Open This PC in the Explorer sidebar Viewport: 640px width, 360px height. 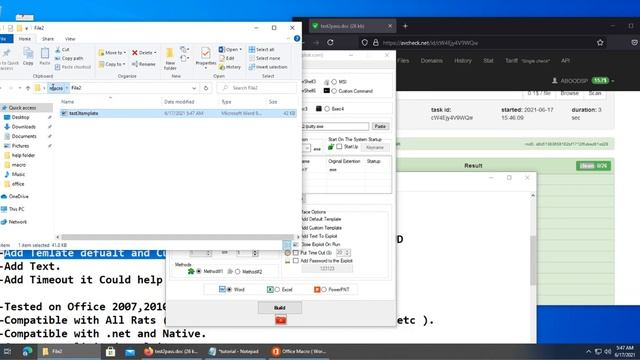[x=16, y=209]
